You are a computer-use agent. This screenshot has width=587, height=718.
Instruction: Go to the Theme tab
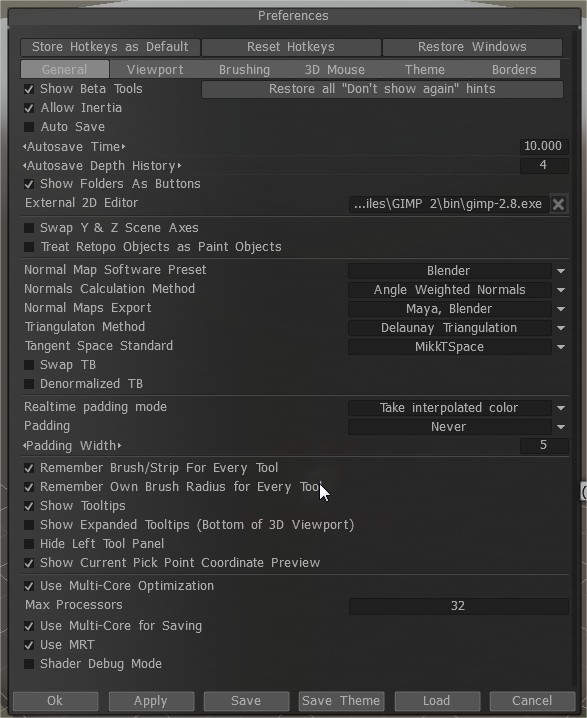click(x=424, y=70)
